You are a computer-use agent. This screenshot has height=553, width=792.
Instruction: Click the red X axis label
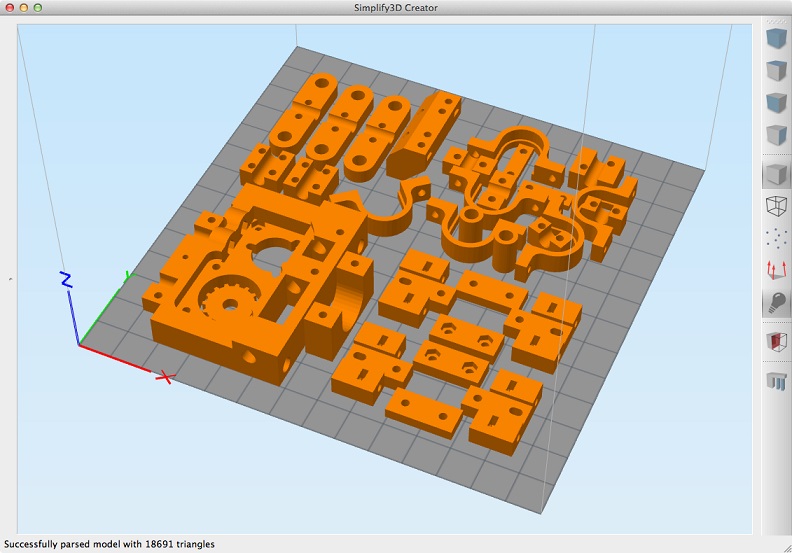coord(165,377)
